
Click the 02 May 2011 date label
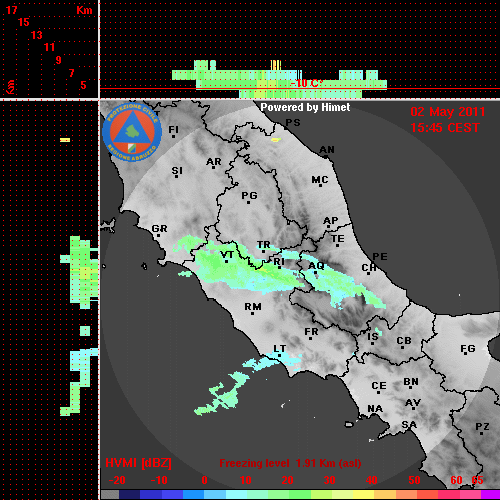click(x=448, y=112)
